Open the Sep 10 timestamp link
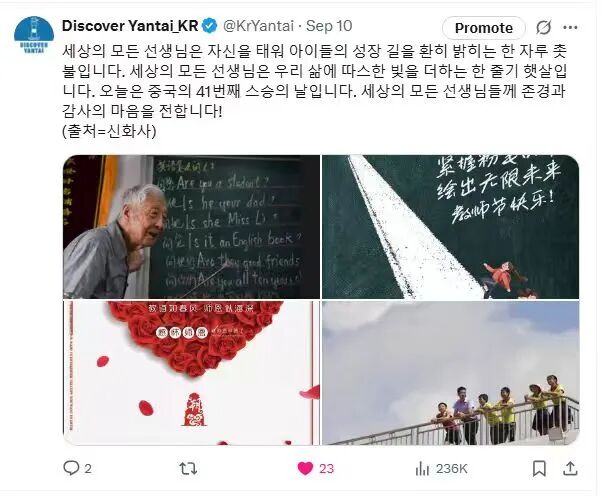Screen dimensions: 604x496 pyautogui.click(x=329, y=26)
